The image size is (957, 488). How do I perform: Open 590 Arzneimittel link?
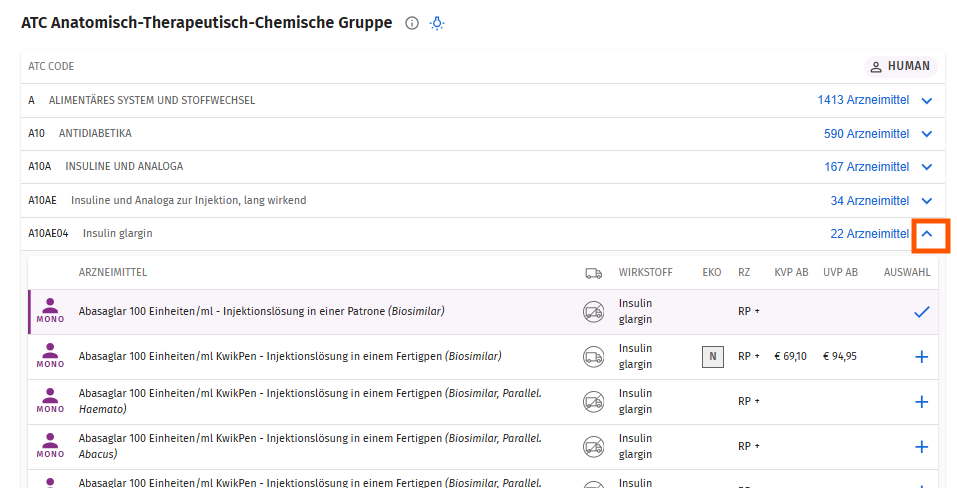(x=866, y=134)
